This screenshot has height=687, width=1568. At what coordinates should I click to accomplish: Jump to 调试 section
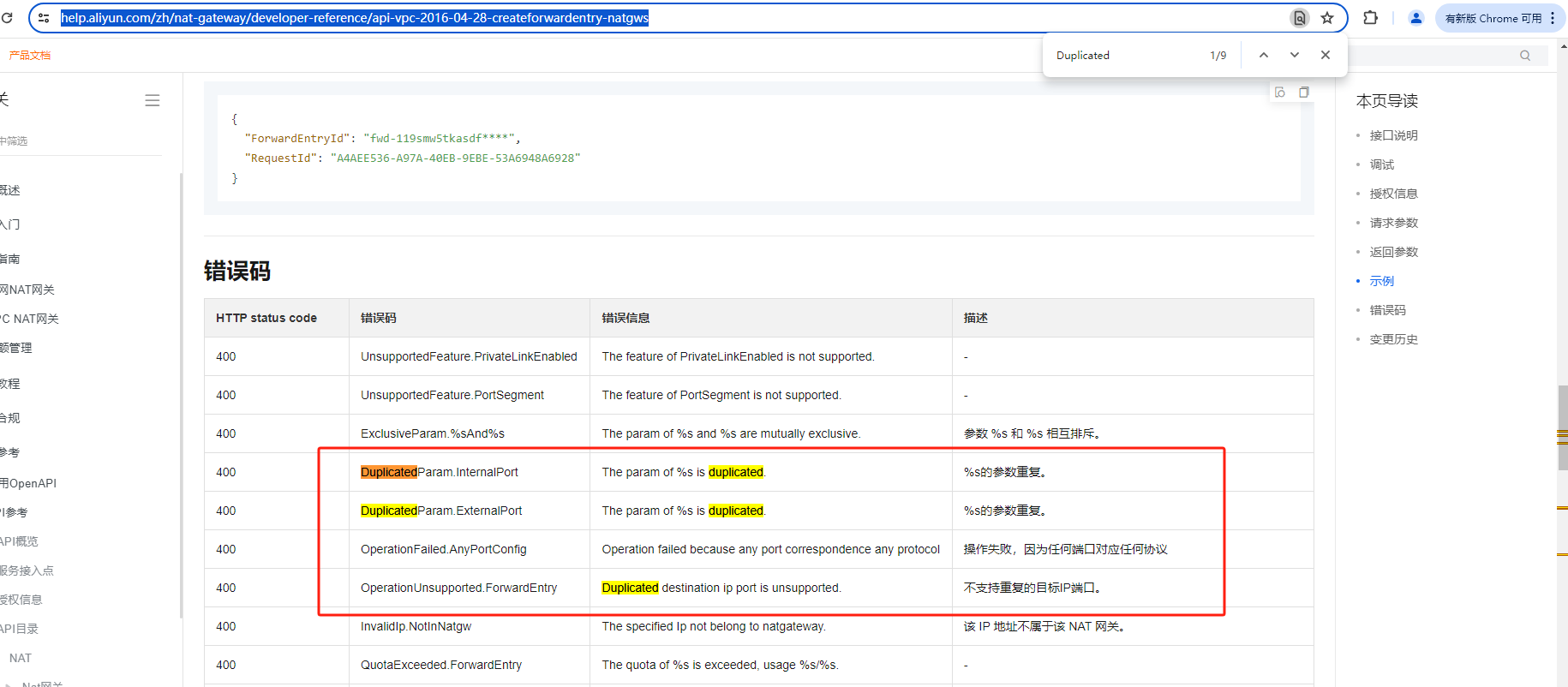click(1381, 164)
